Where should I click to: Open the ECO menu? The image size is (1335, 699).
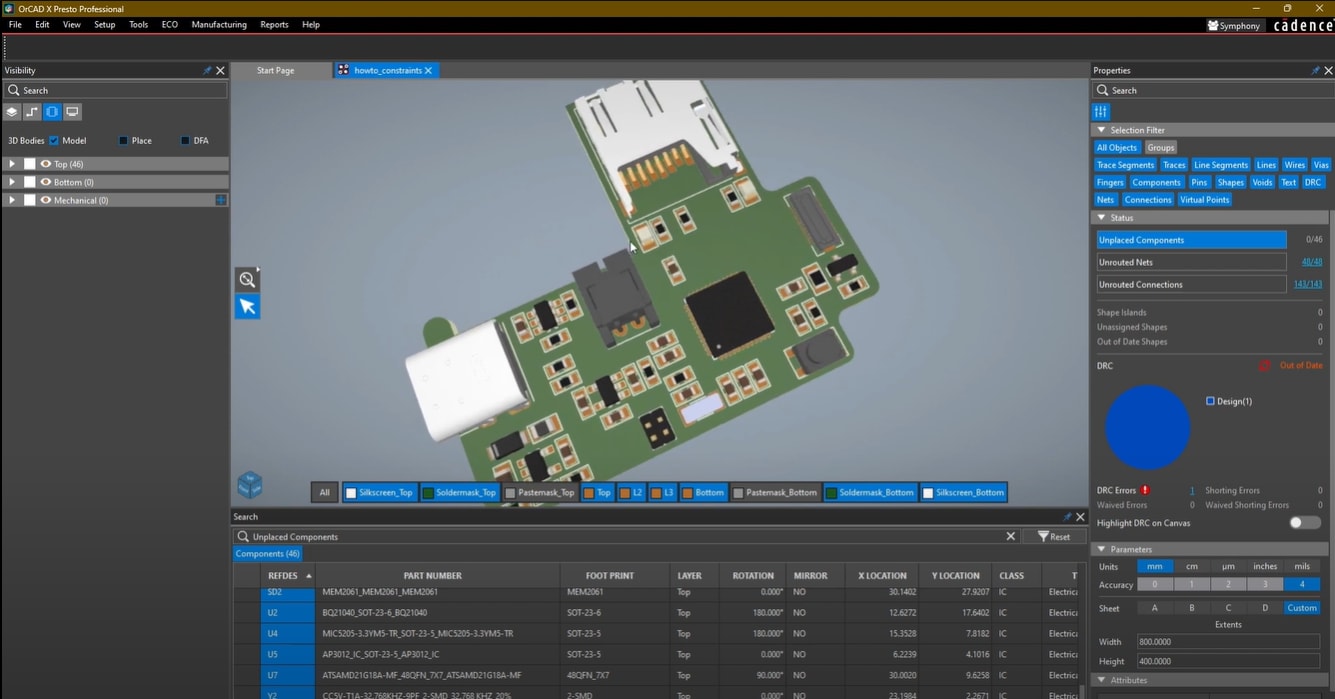pos(170,25)
